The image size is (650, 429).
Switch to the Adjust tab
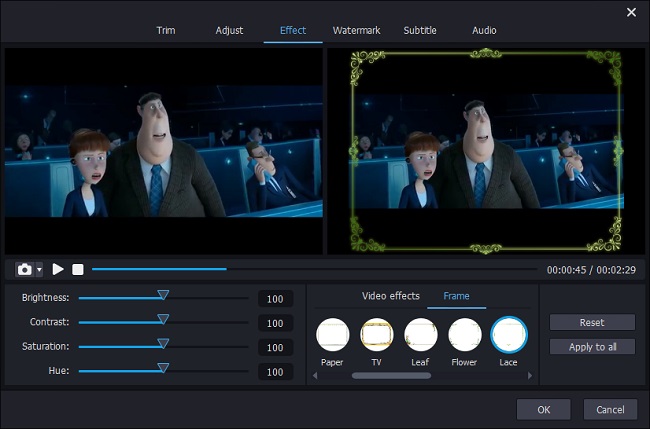click(229, 30)
